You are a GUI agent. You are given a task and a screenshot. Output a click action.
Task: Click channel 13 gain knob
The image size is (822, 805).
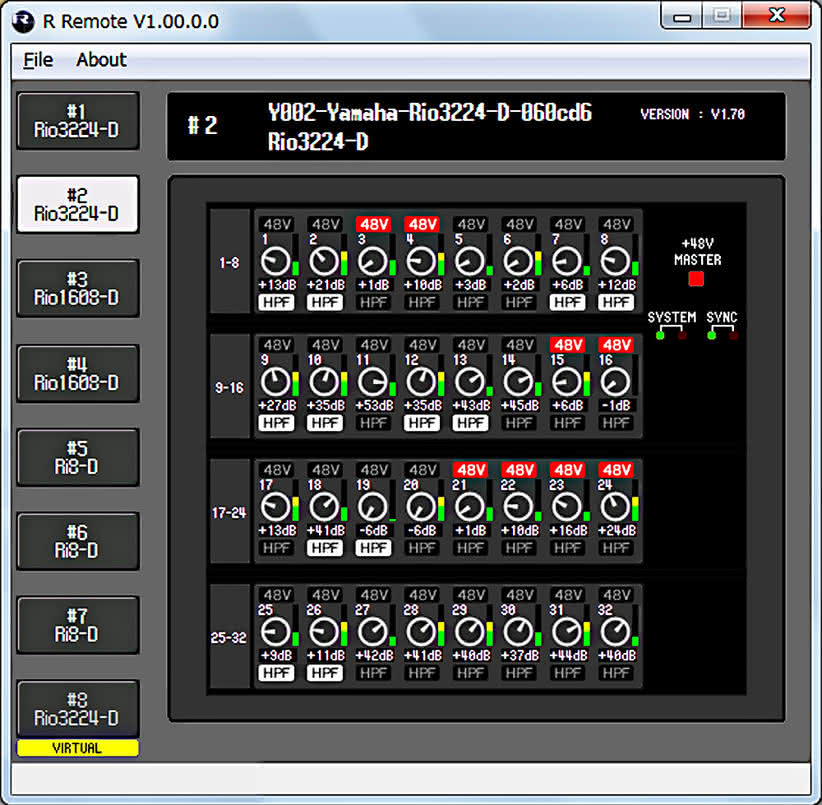[x=469, y=382]
